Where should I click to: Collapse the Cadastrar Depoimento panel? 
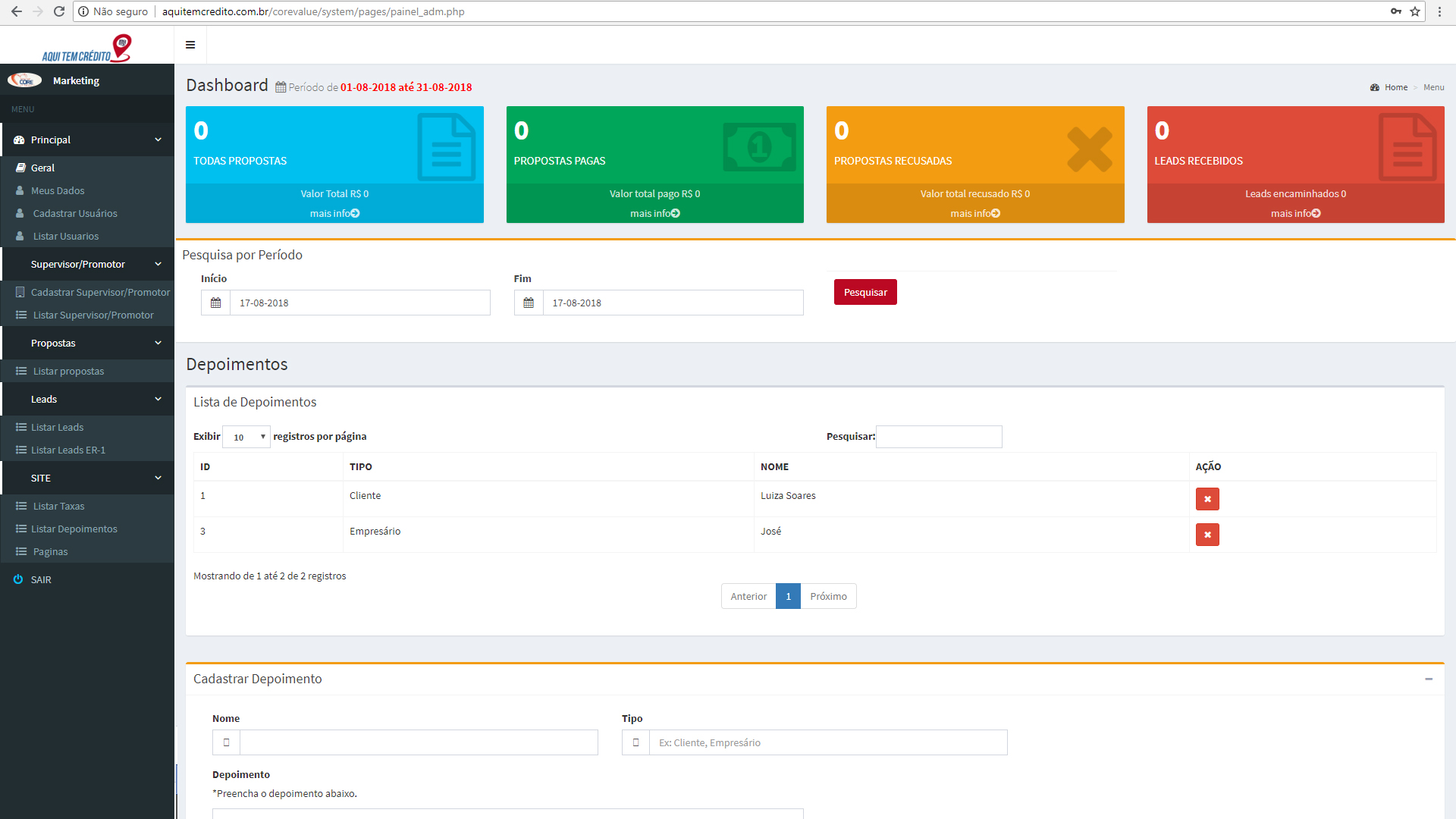(x=1429, y=679)
